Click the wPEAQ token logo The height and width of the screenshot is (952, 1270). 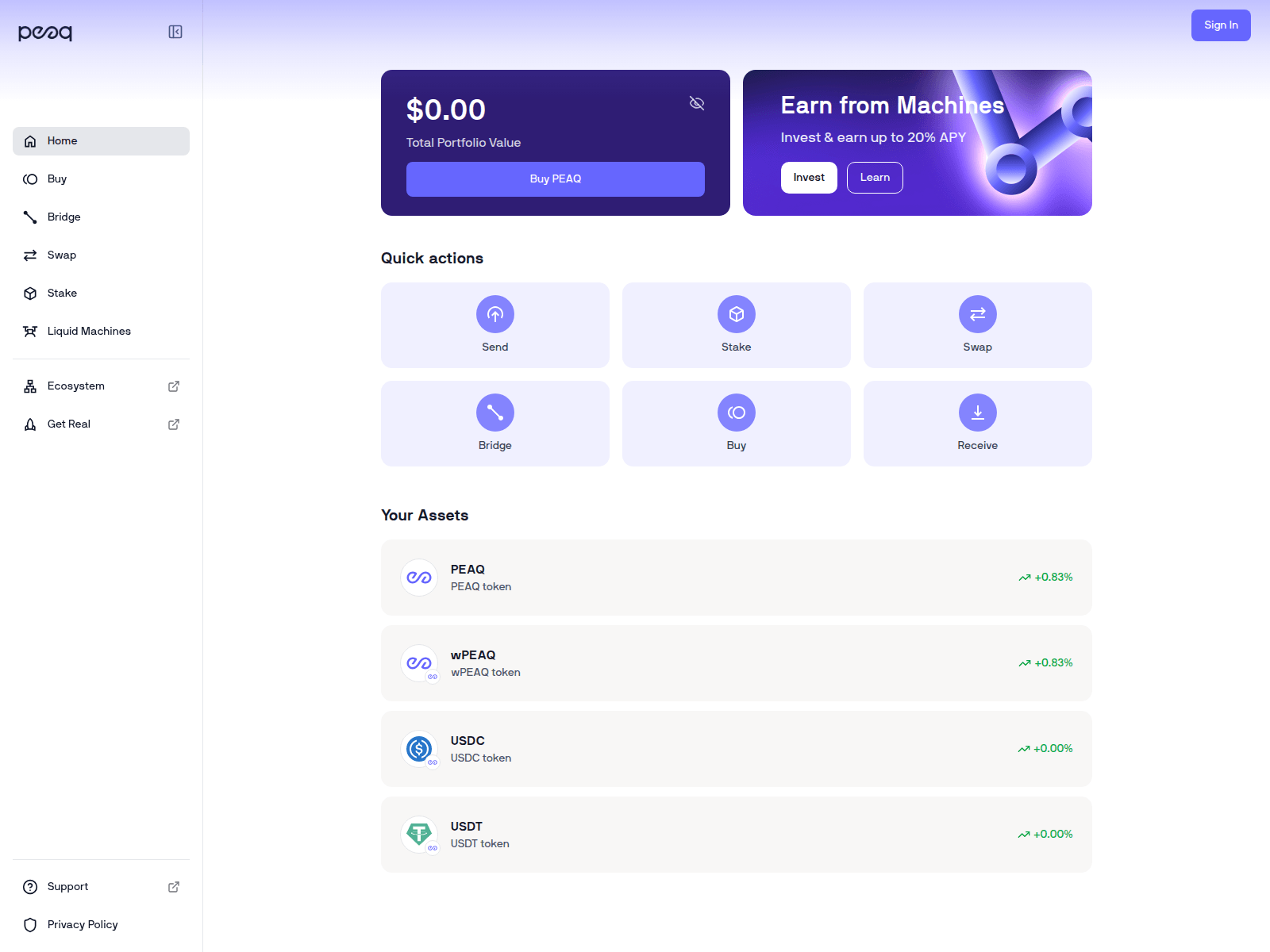(419, 663)
